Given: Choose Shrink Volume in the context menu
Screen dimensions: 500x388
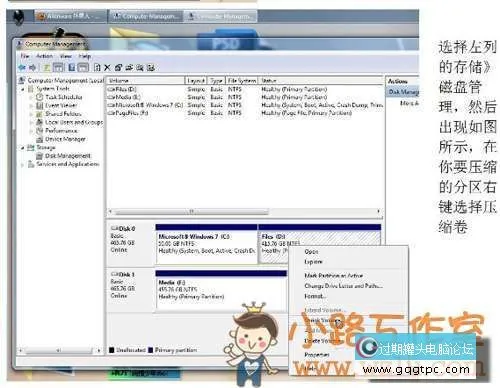Looking at the screenshot, I should pyautogui.click(x=322, y=320).
